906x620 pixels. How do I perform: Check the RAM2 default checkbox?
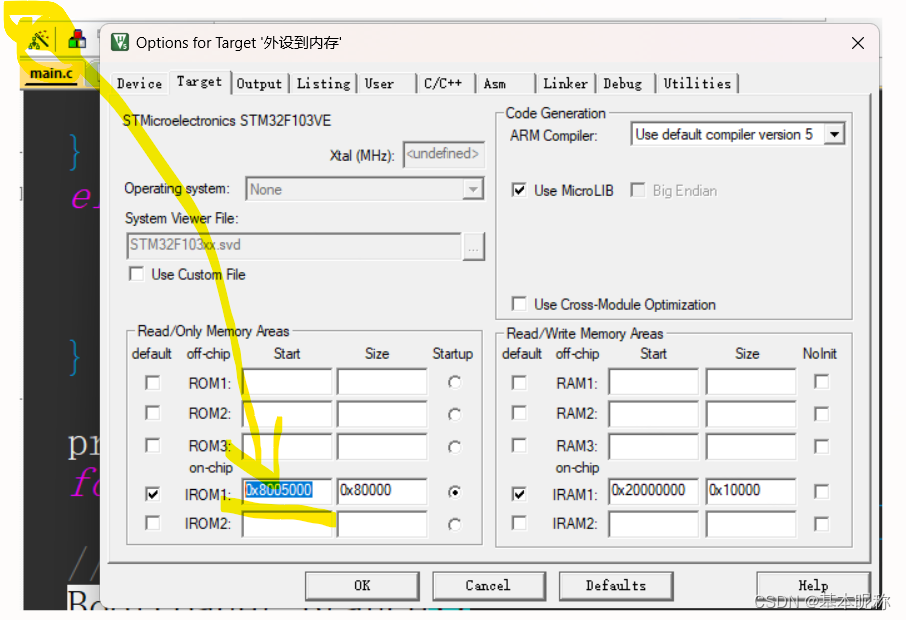[519, 413]
